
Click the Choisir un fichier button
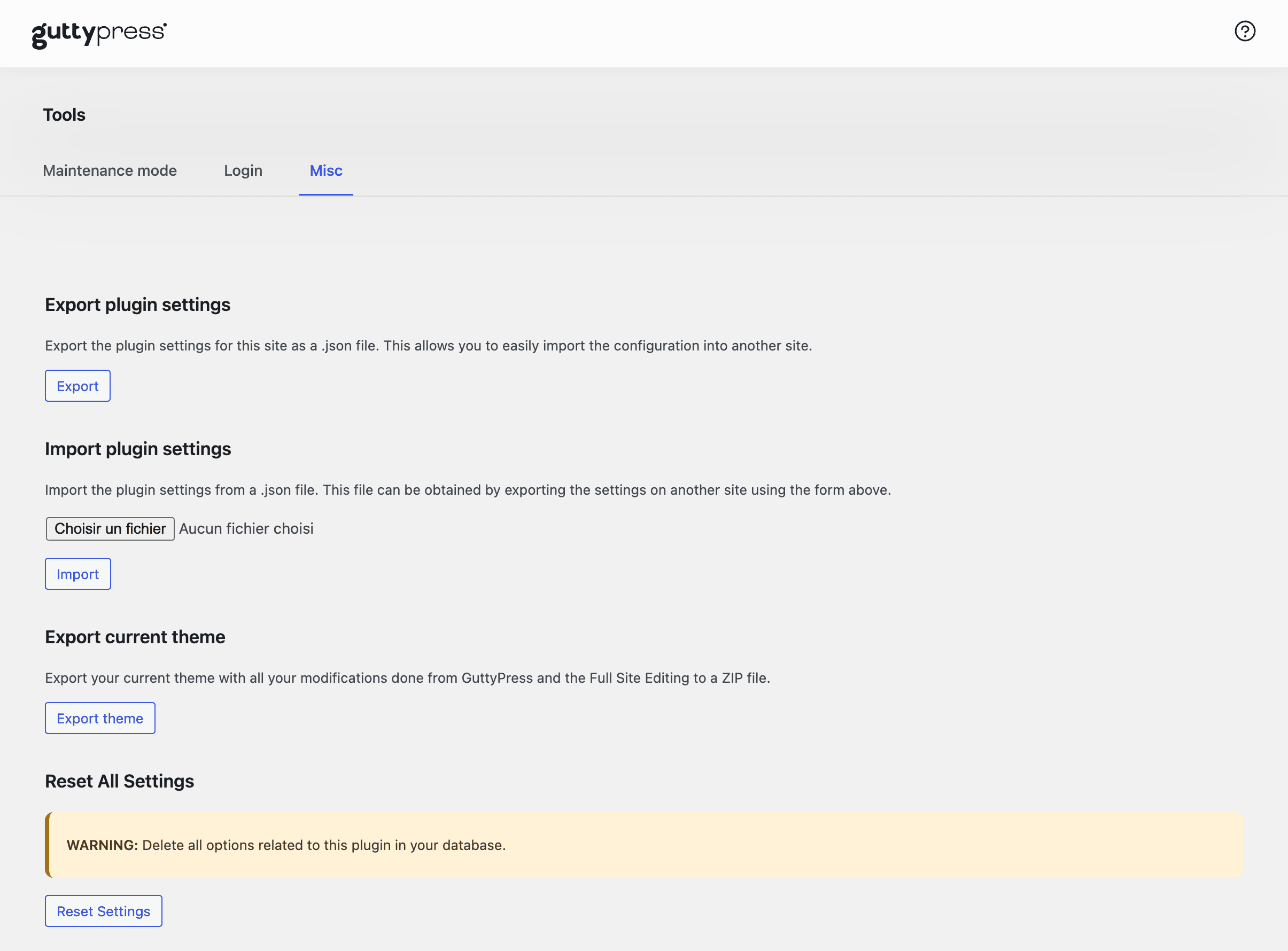[x=110, y=528]
